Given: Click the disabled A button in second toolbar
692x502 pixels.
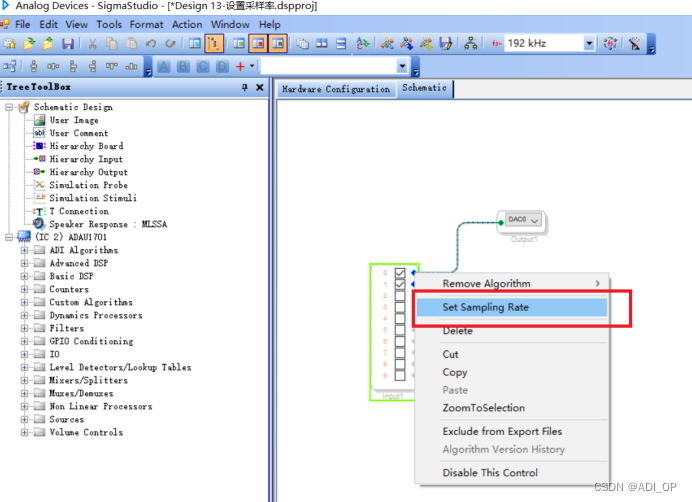Looking at the screenshot, I should pos(164,67).
